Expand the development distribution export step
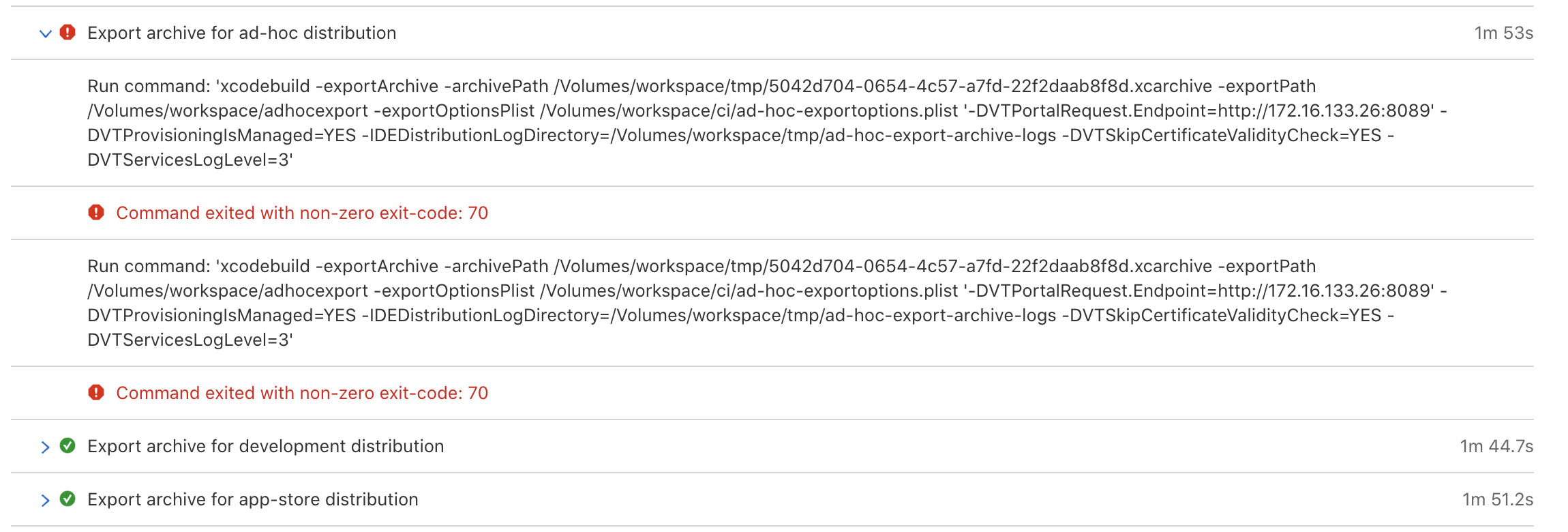Viewport: 1568px width, 532px height. point(46,447)
